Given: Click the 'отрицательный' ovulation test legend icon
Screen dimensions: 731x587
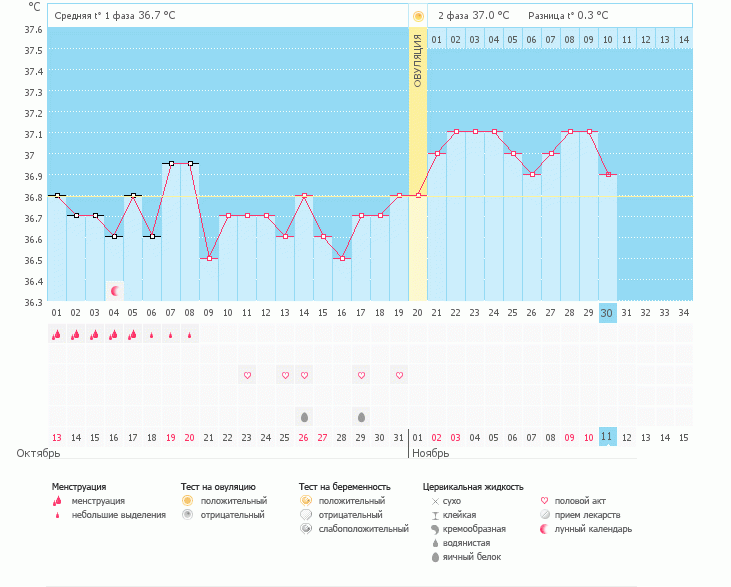Looking at the screenshot, I should [x=187, y=514].
